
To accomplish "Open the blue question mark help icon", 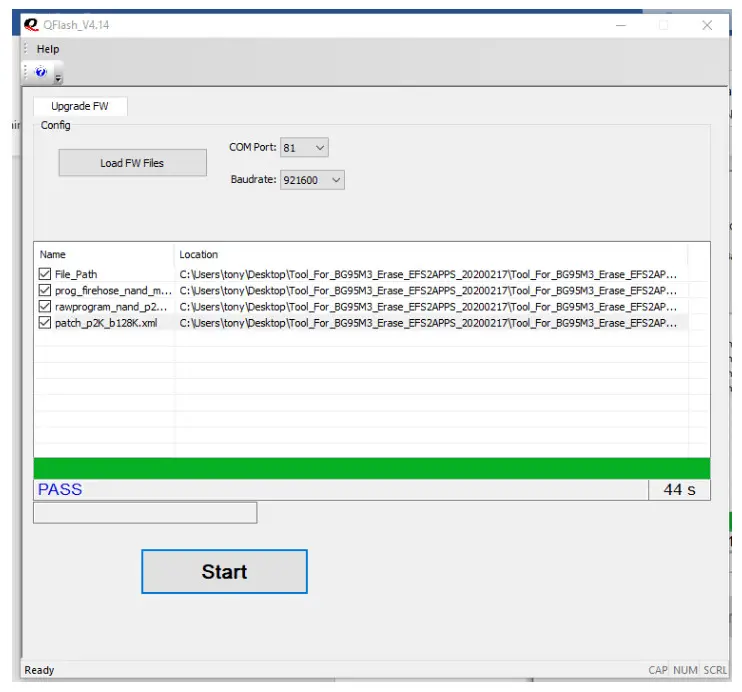I will coord(41,72).
